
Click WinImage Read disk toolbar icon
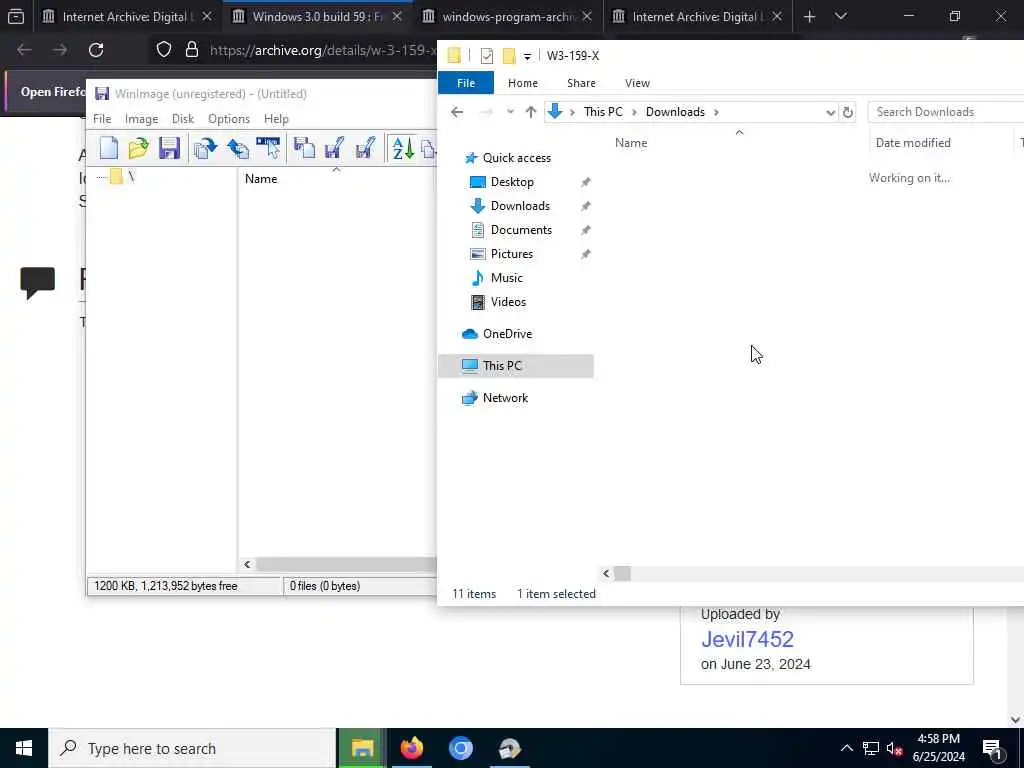pos(304,148)
